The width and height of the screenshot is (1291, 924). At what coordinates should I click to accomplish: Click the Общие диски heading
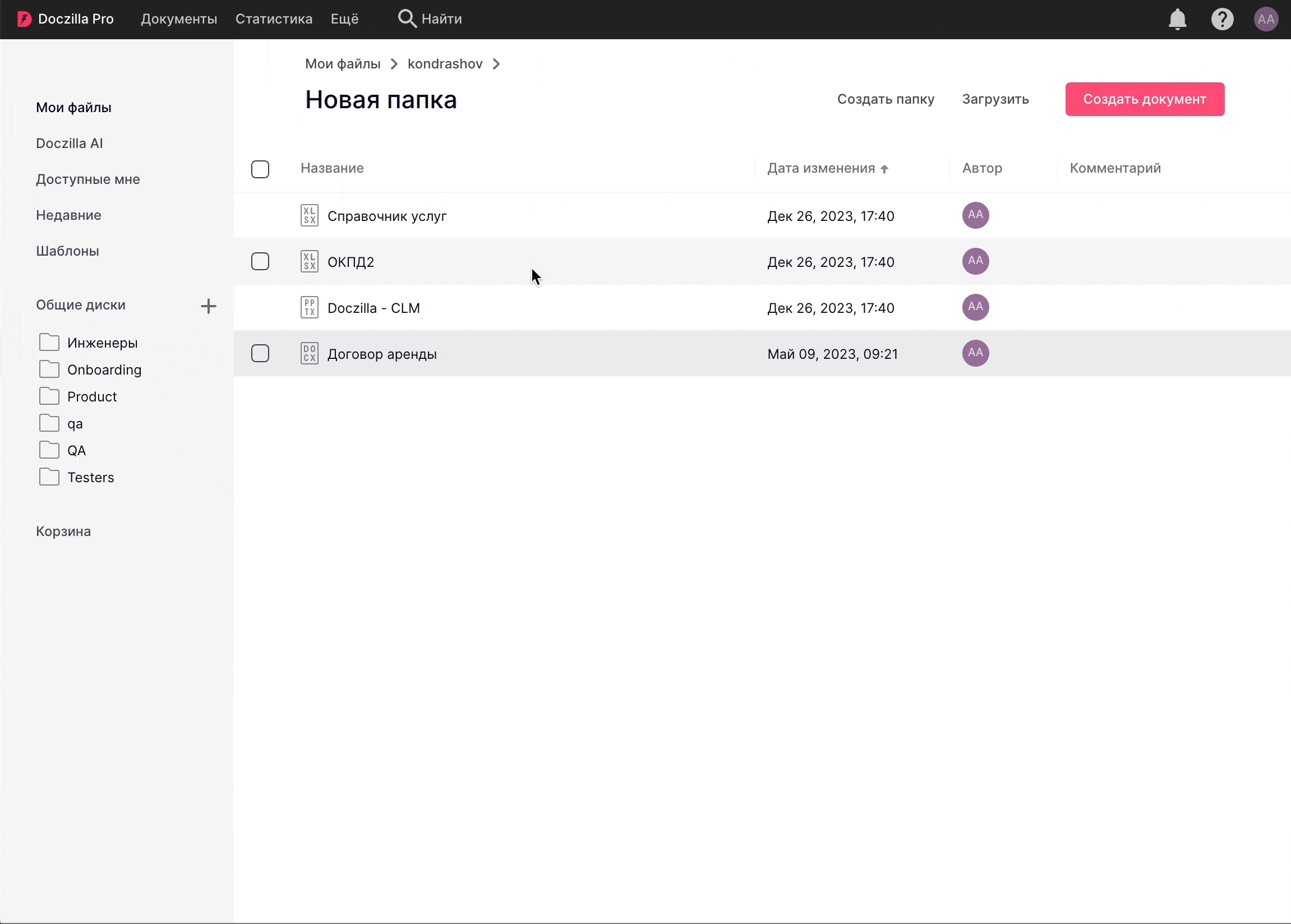81,305
